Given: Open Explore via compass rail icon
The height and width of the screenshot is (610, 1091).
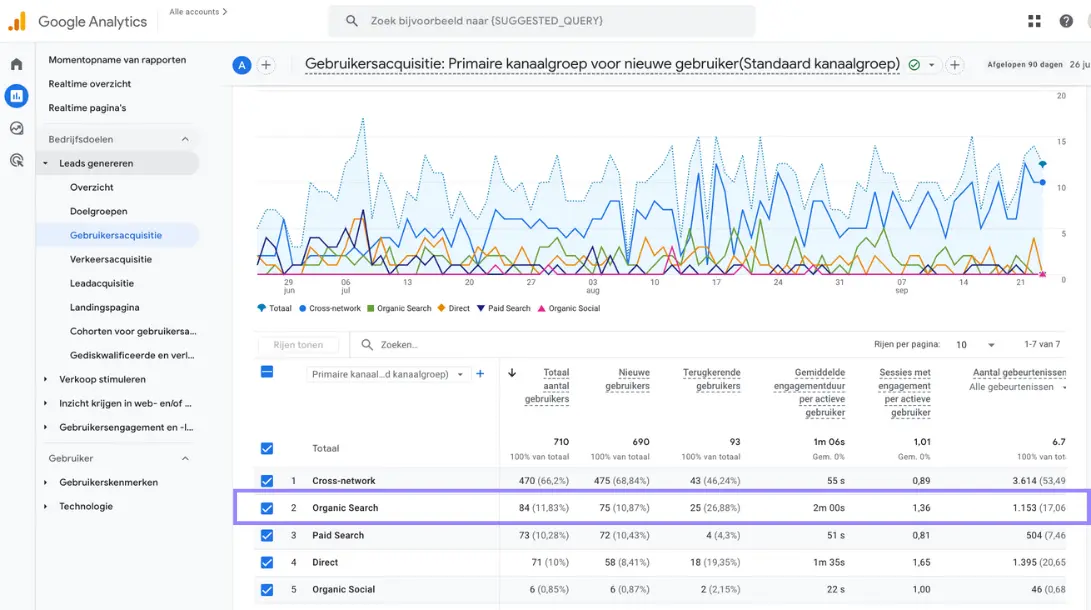Looking at the screenshot, I should 14,128.
